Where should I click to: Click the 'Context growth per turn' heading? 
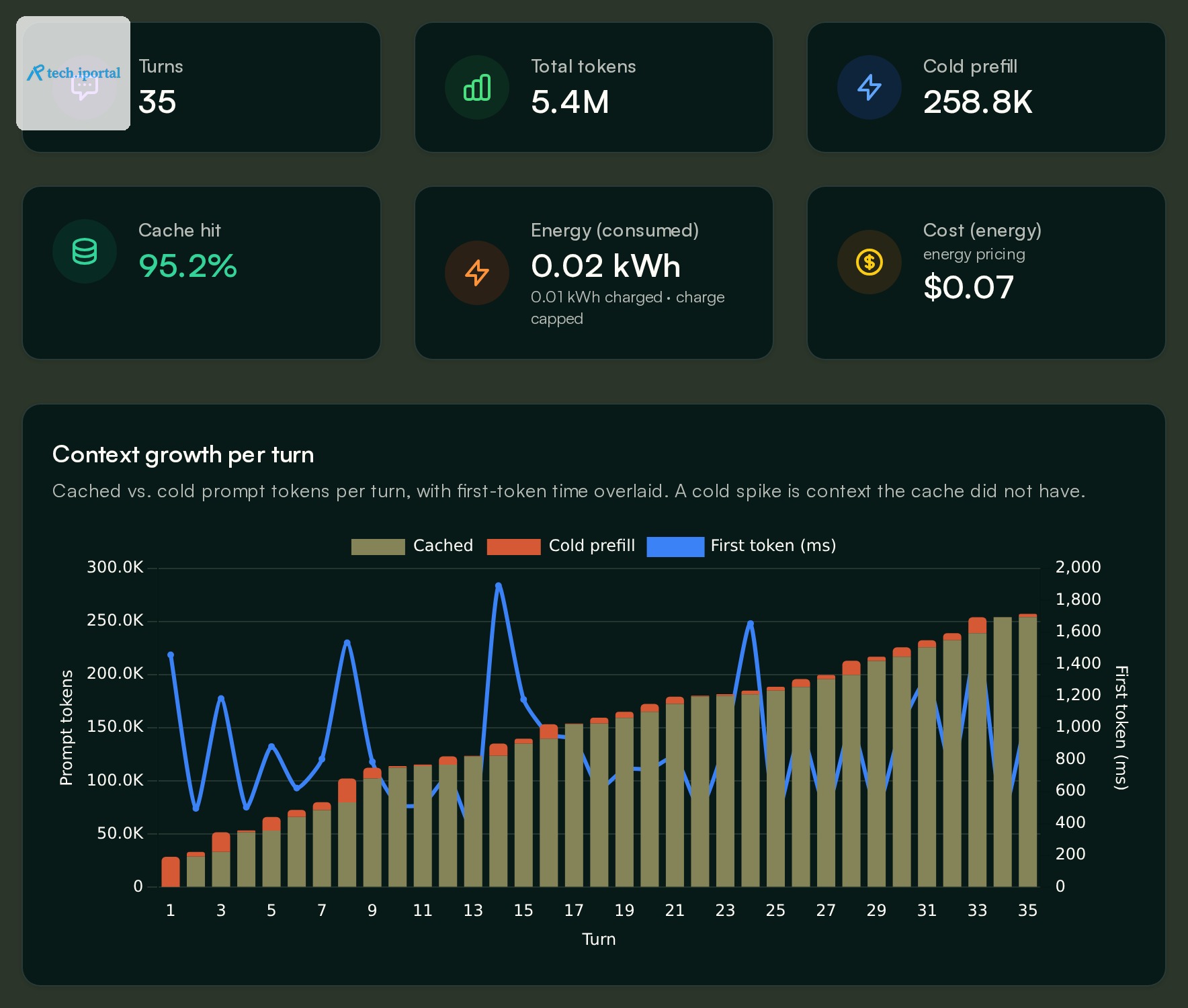[183, 455]
